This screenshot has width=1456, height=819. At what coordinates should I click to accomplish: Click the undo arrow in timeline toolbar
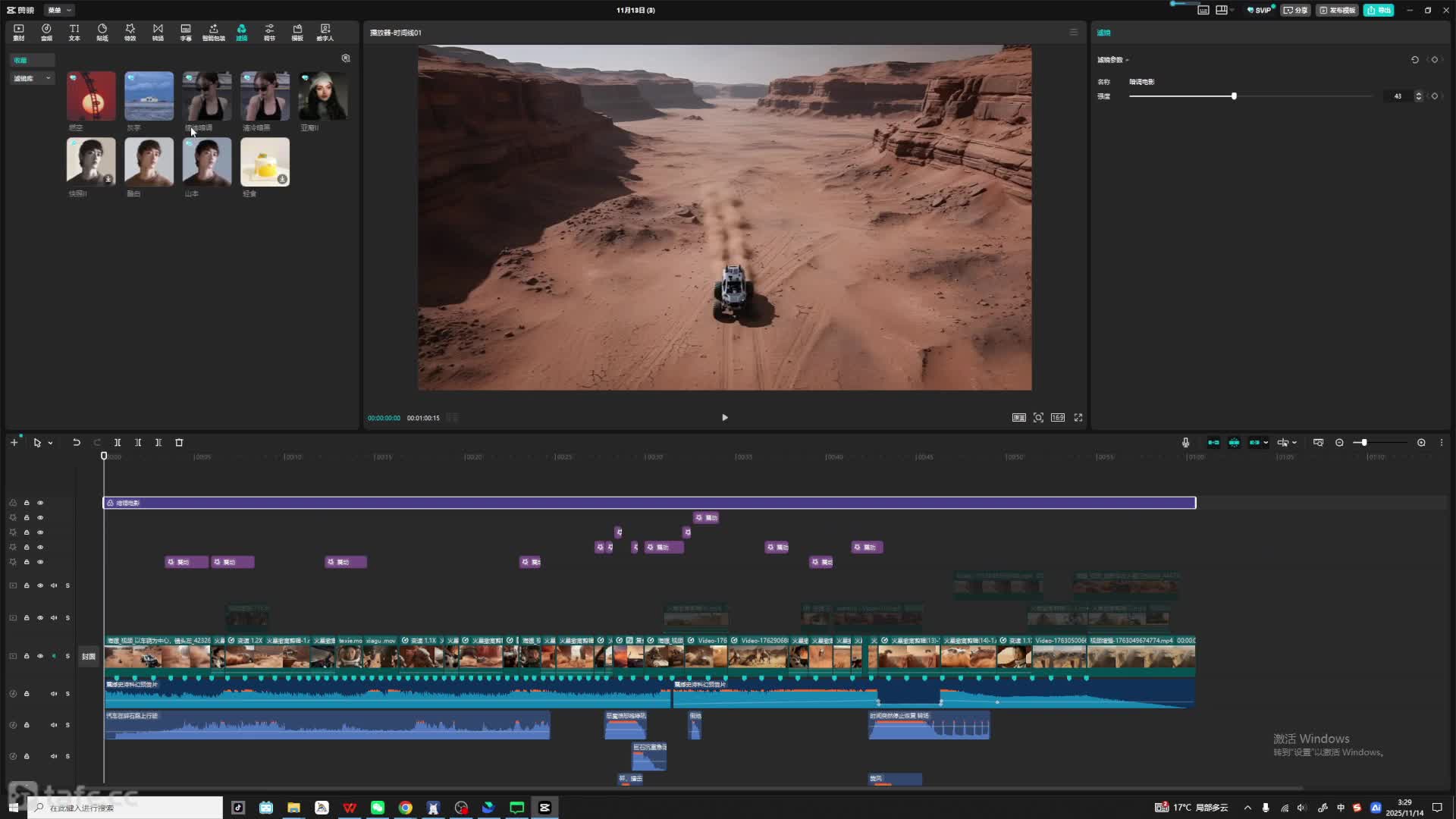(77, 443)
